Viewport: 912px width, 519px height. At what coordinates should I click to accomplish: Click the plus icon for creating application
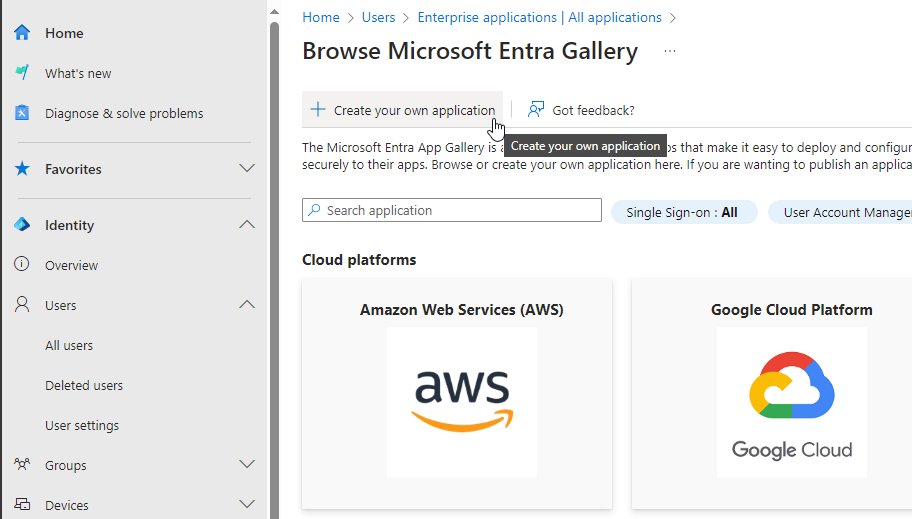tap(318, 109)
